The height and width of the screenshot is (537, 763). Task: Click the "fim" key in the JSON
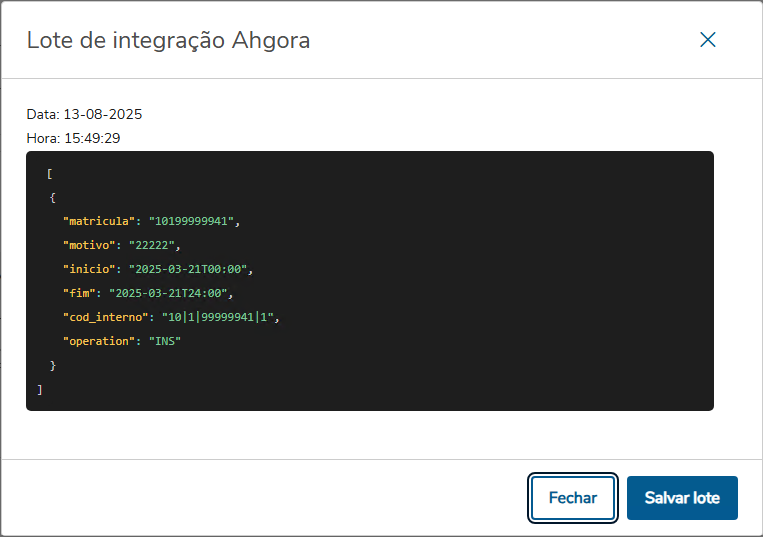pos(80,293)
